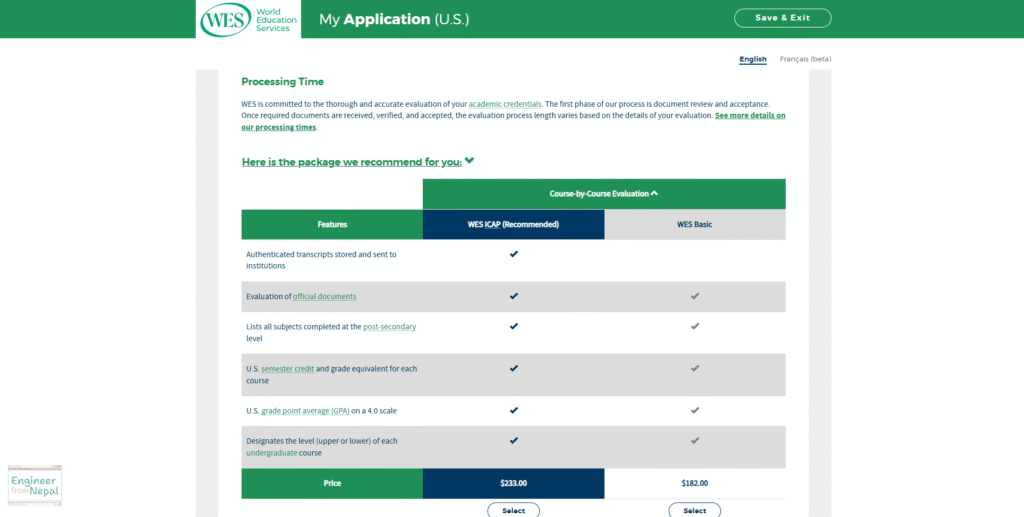This screenshot has width=1024, height=517.
Task: Click the Price row label
Action: [332, 484]
